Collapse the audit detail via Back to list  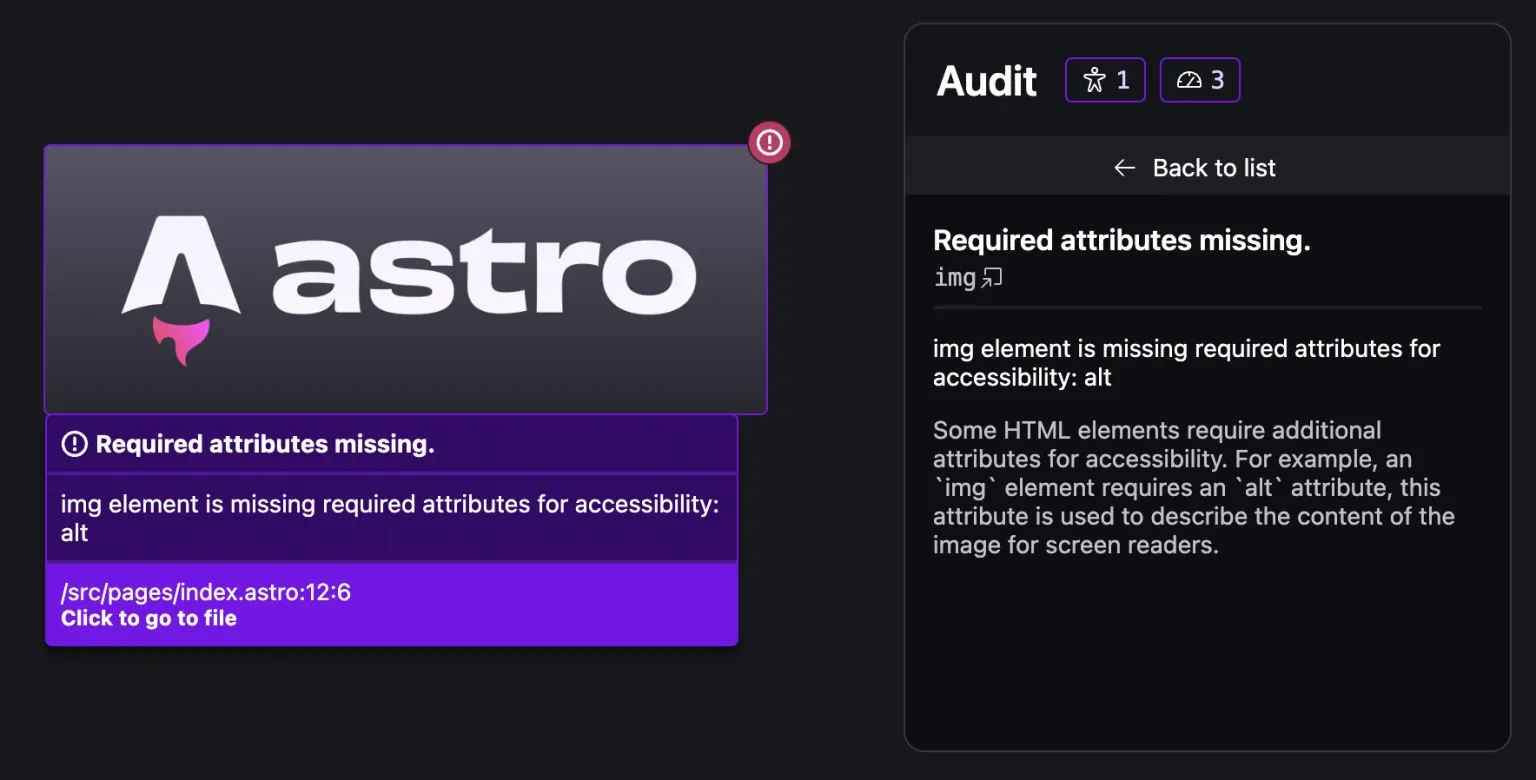(x=1193, y=167)
